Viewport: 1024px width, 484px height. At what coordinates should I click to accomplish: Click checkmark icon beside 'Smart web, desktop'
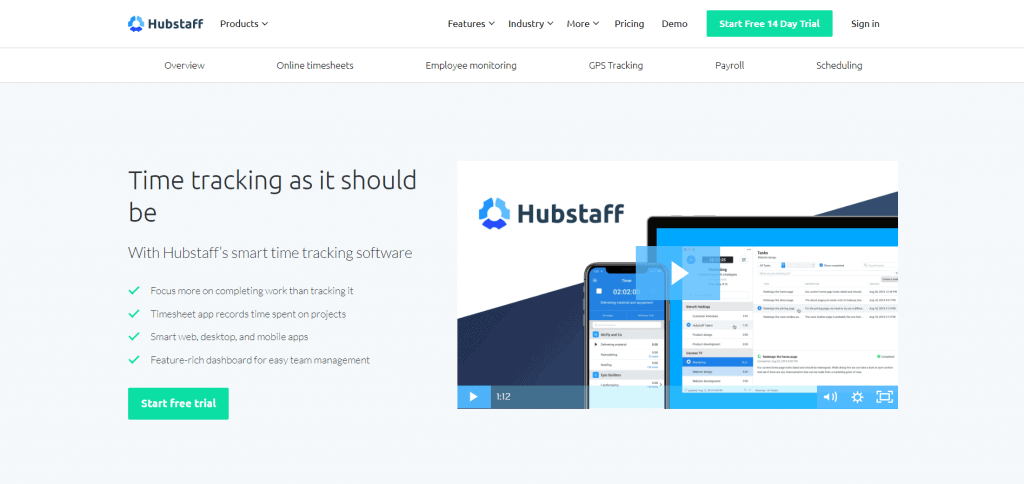click(x=134, y=336)
